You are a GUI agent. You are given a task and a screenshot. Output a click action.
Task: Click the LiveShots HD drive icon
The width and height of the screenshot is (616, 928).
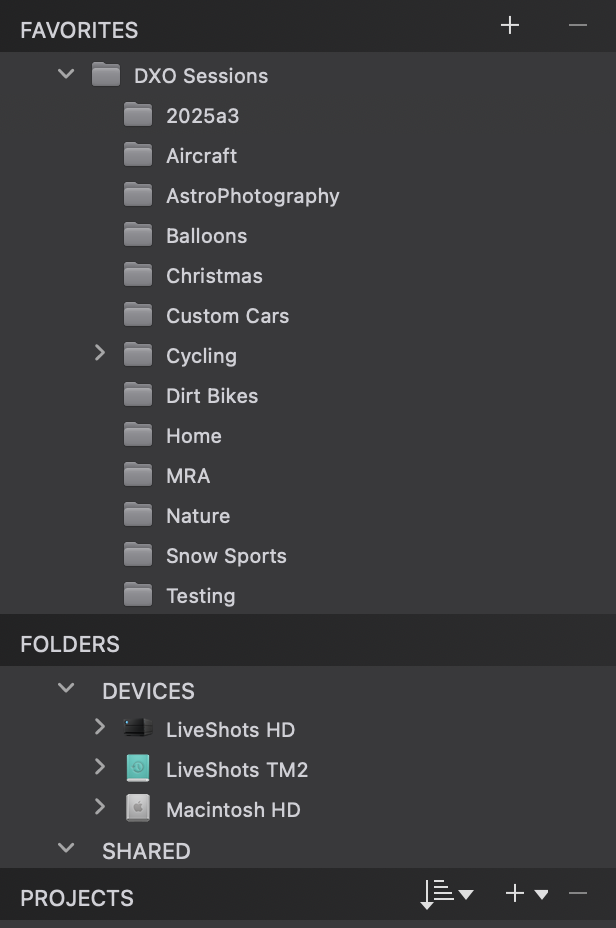(x=138, y=729)
